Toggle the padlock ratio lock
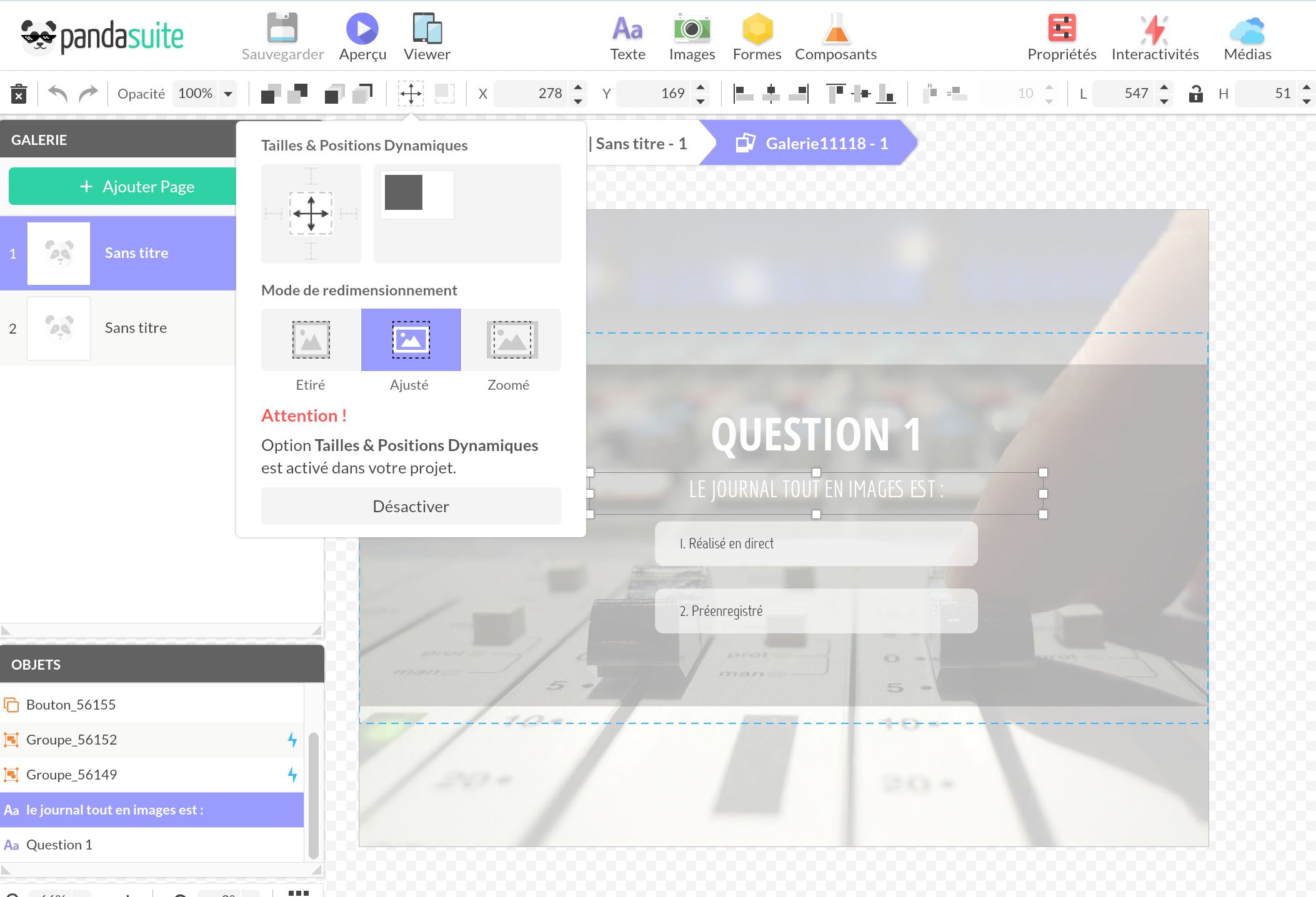The height and width of the screenshot is (897, 1316). click(1195, 94)
